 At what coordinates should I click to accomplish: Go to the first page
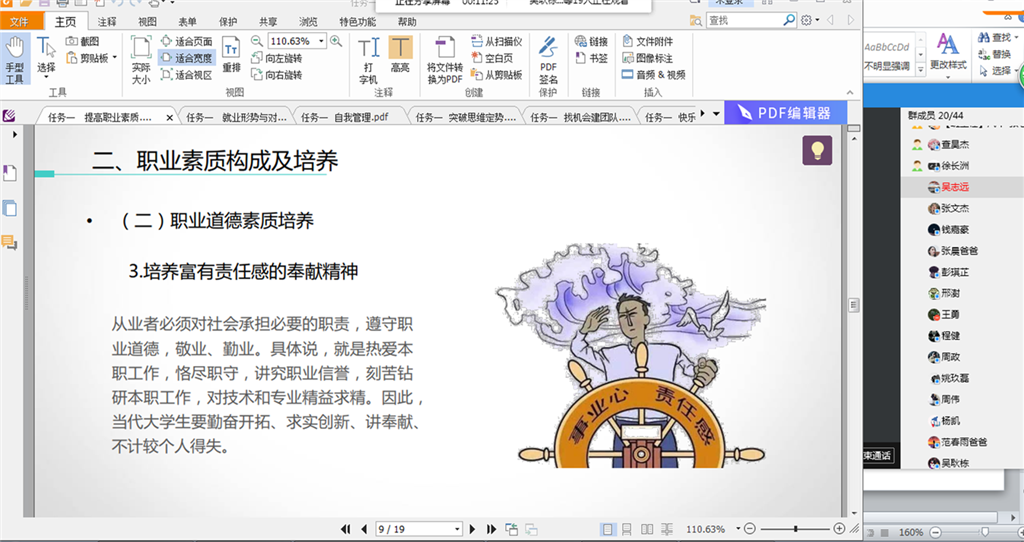tap(346, 529)
